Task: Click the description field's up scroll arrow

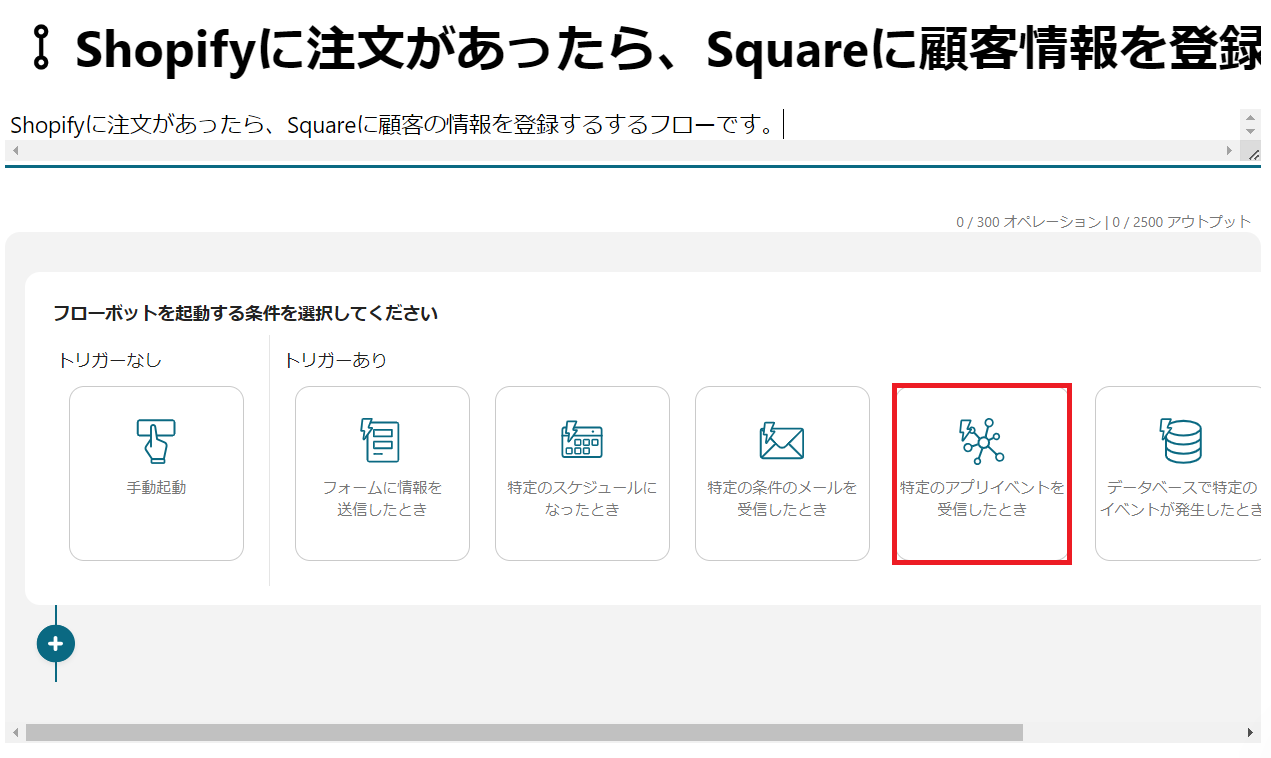Action: coord(1250,117)
